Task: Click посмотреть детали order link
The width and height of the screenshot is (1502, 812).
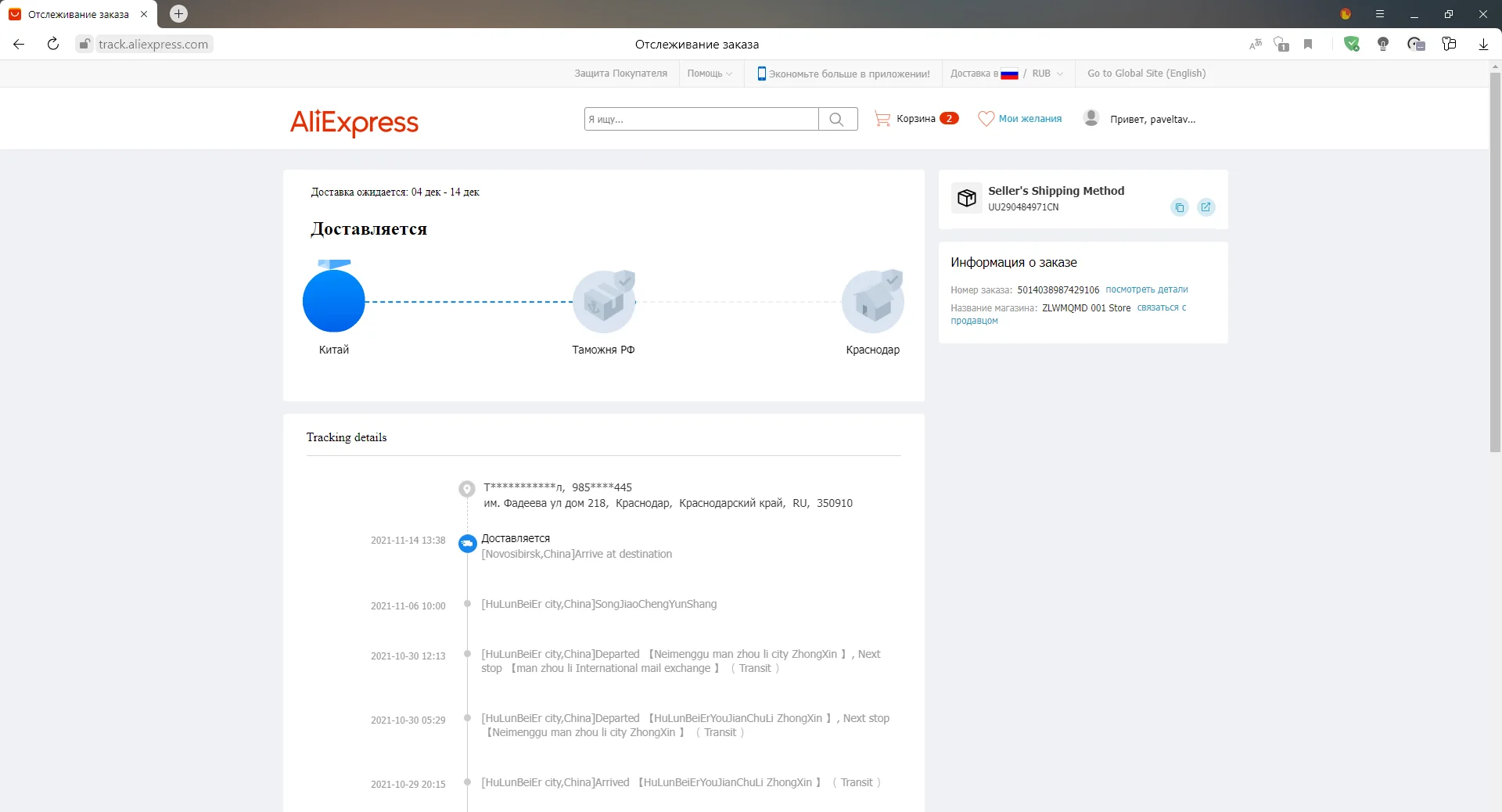Action: (1147, 289)
